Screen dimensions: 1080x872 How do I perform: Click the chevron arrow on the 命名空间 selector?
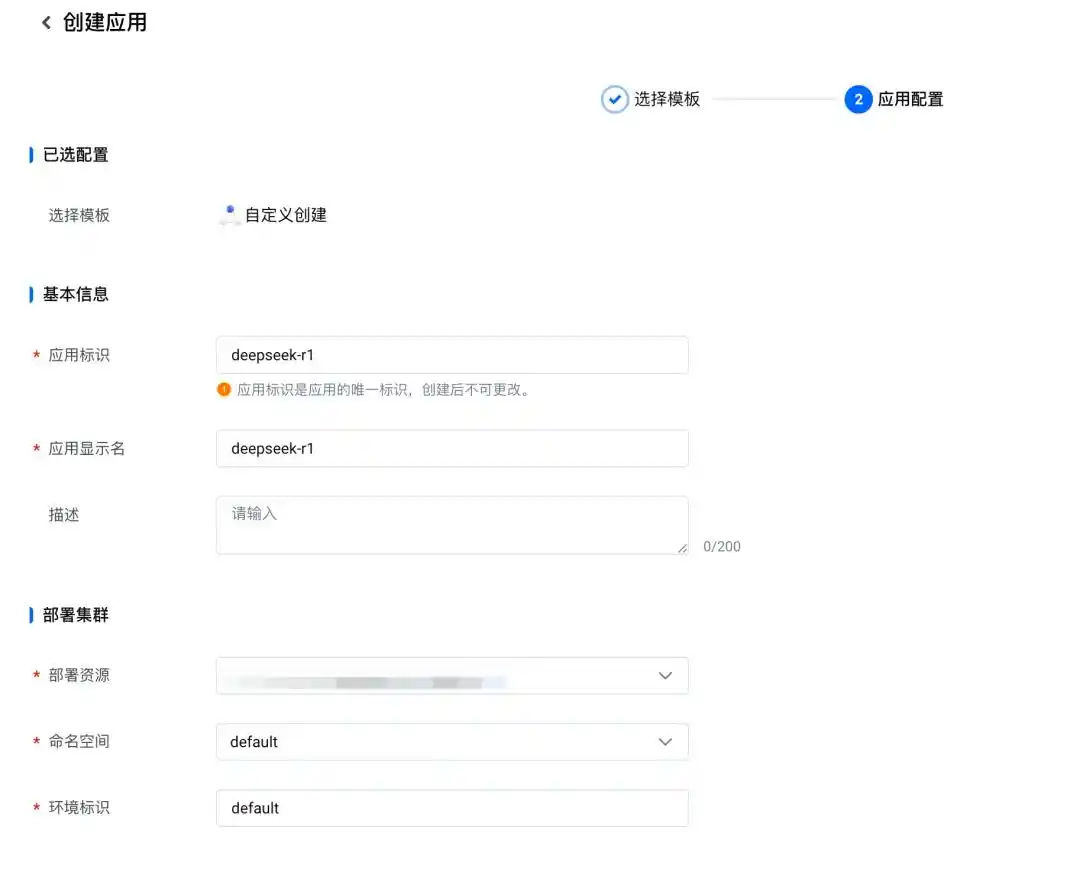pyautogui.click(x=665, y=742)
